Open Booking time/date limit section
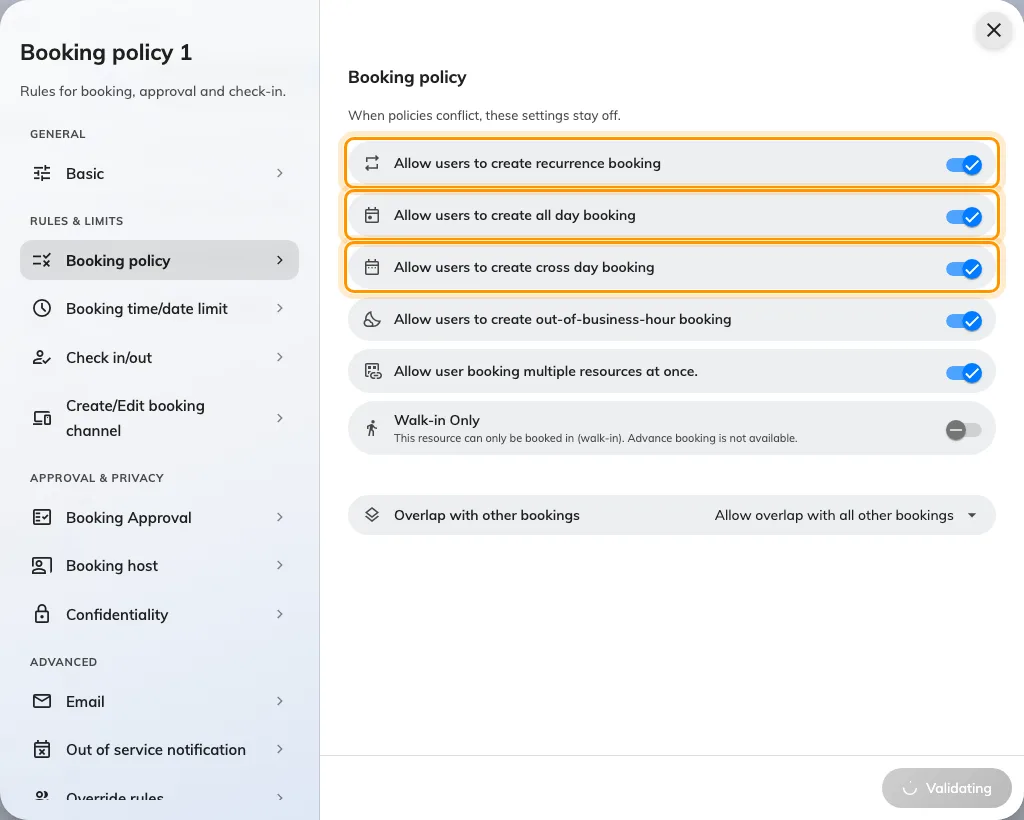The image size is (1024, 820). point(159,308)
